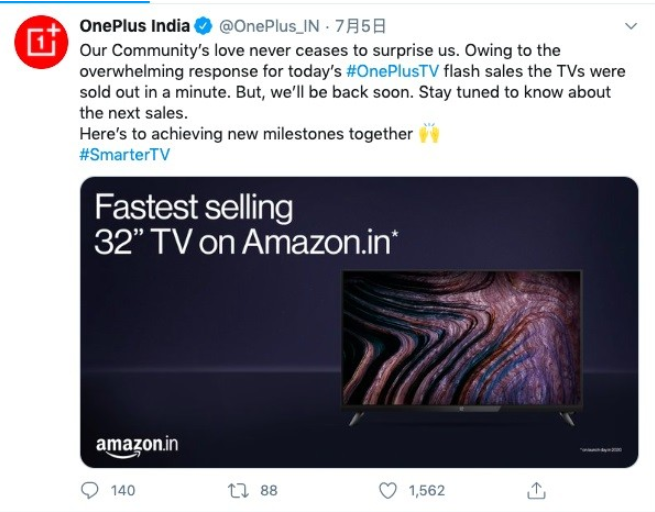Click the amazon.in logo in the image

pos(137,445)
